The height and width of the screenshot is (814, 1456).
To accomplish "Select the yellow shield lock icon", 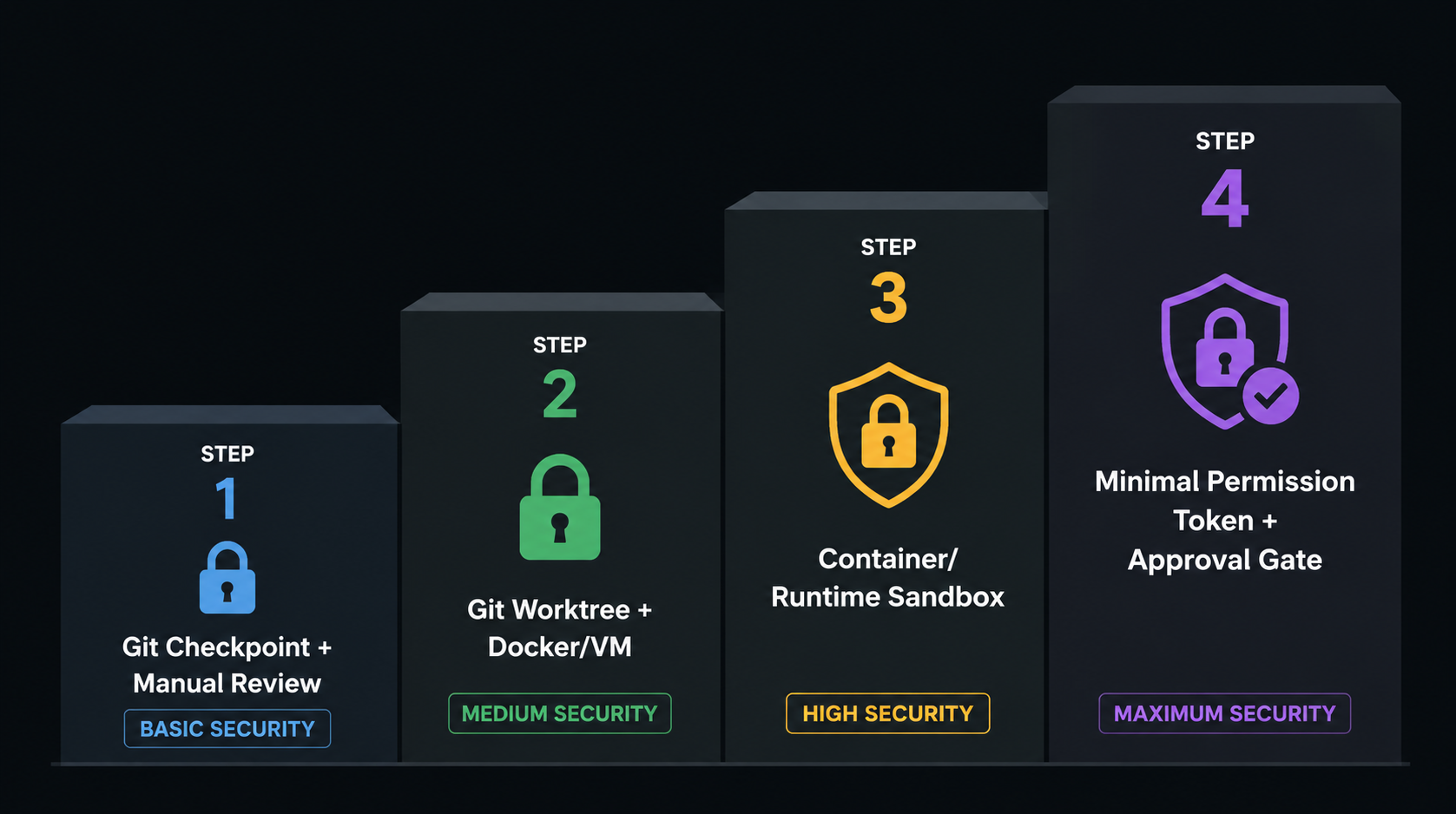I will (x=888, y=435).
